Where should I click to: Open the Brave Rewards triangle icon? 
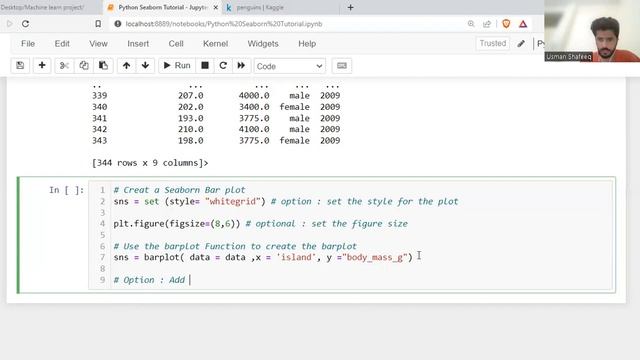pyautogui.click(x=523, y=24)
